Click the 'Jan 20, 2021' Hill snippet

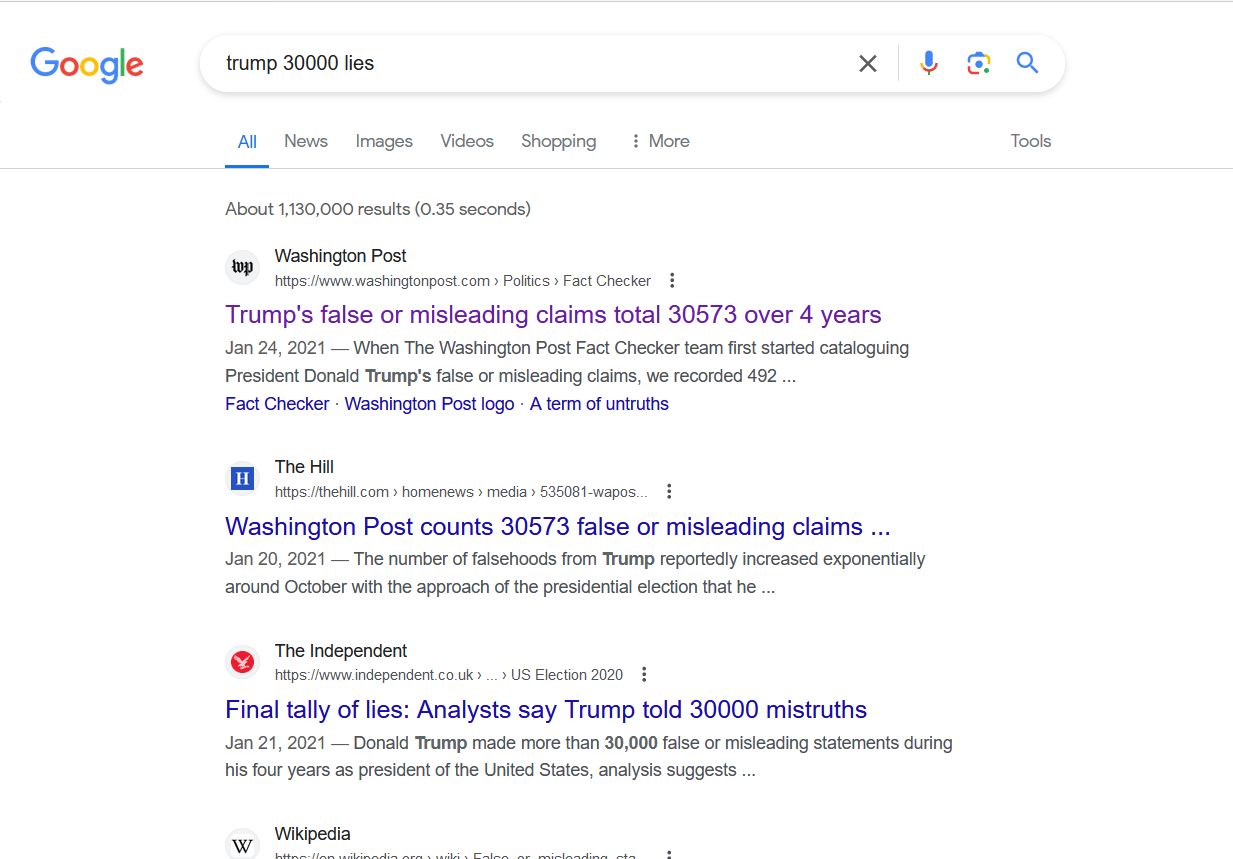[x=575, y=573]
